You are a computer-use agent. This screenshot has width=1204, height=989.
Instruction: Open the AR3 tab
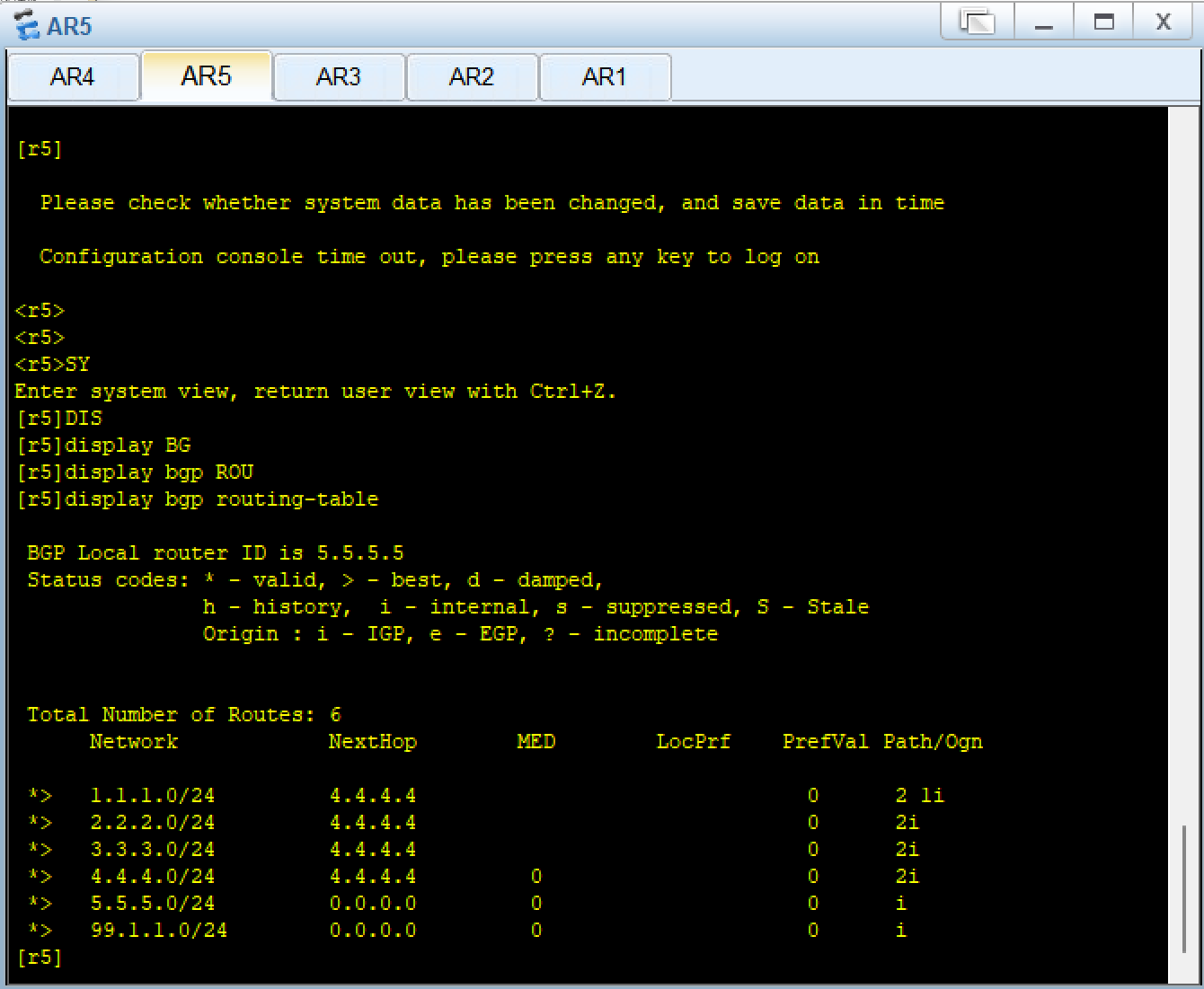click(x=339, y=77)
